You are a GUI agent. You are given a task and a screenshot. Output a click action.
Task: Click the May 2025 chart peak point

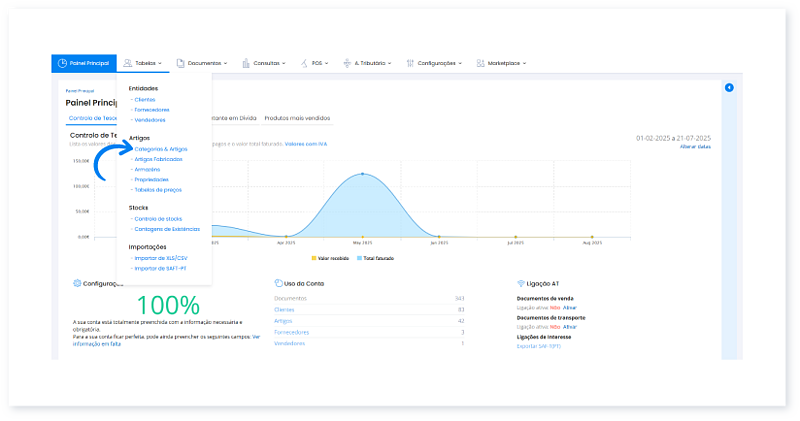[361, 174]
